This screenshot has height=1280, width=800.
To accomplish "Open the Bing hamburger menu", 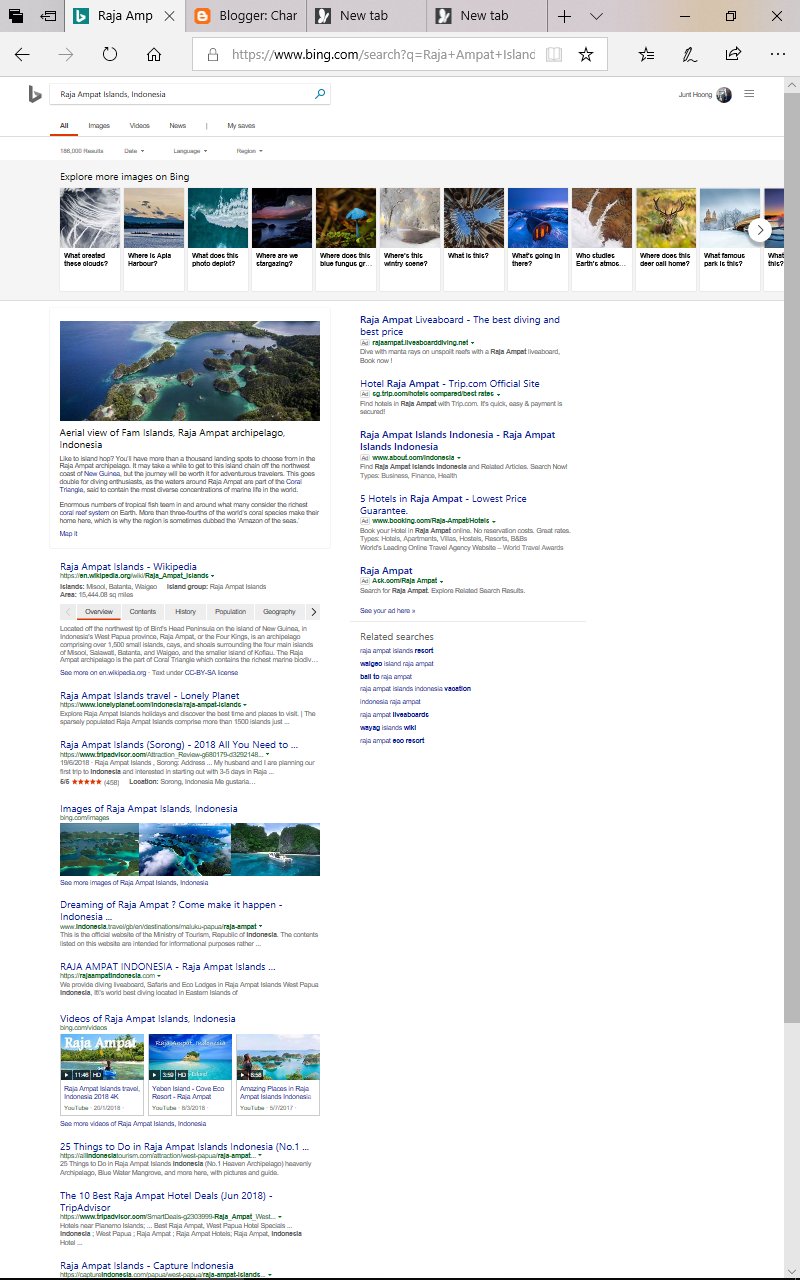I will 749,94.
